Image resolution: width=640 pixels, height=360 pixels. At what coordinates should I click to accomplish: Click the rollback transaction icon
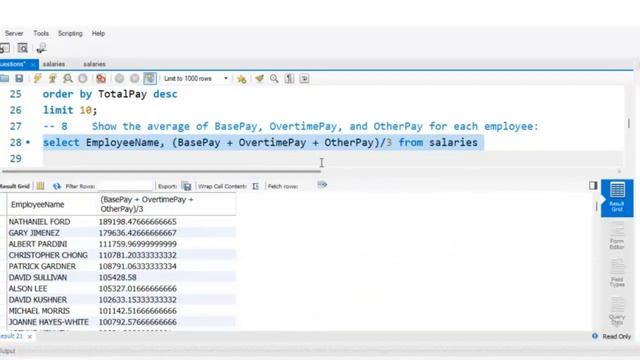[x=134, y=78]
